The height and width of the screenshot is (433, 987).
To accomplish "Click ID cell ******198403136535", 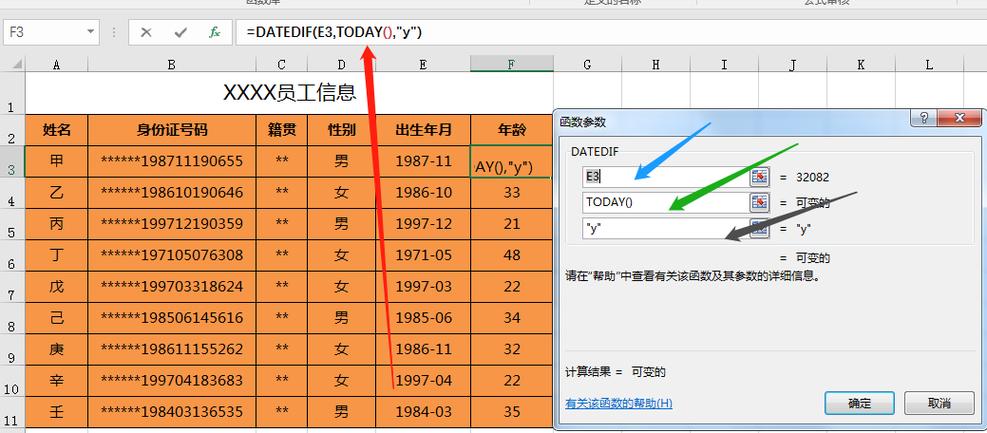I will click(x=172, y=413).
